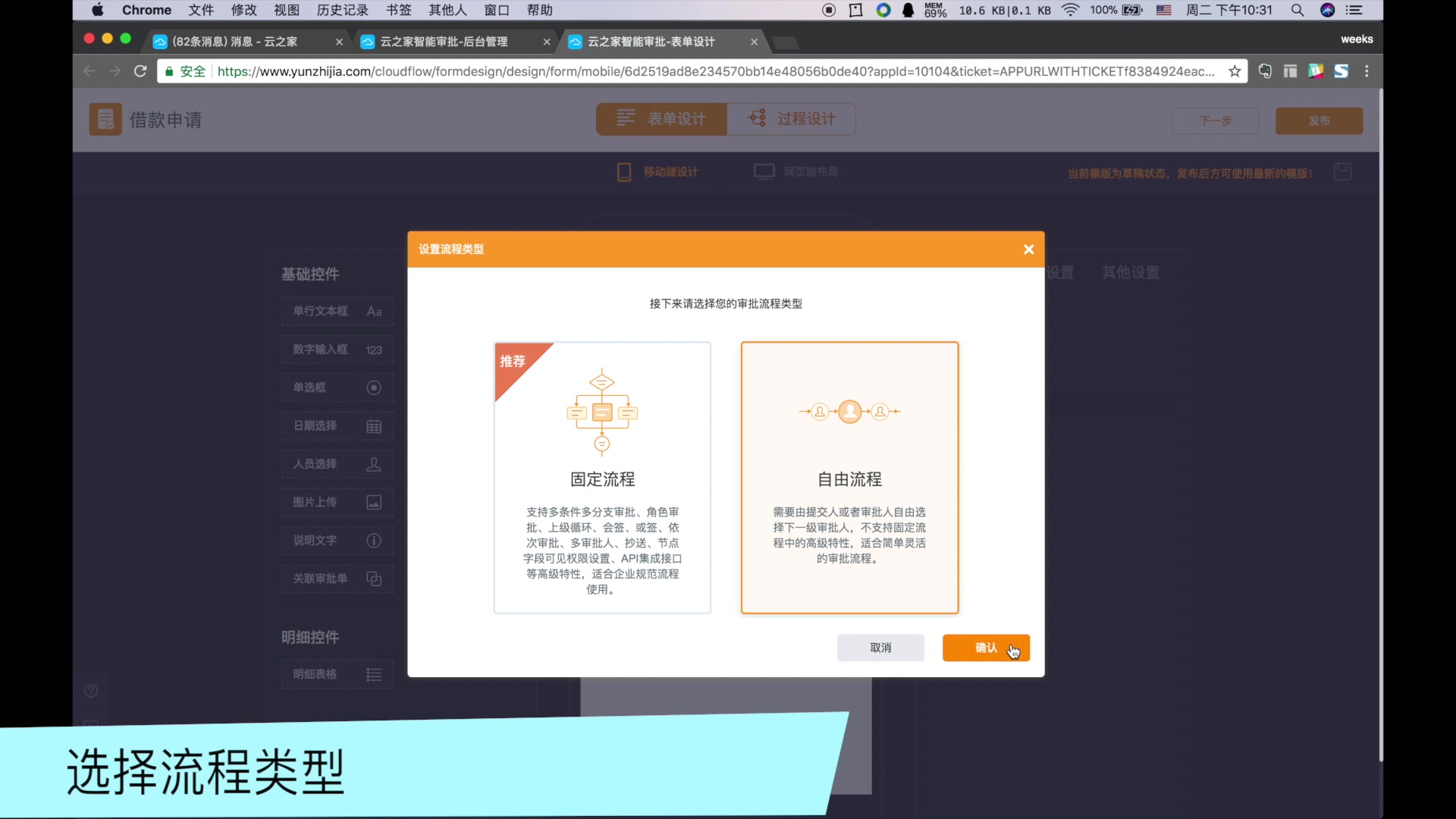Viewport: 1456px width, 819px height.
Task: Click the 下一步 button
Action: (1216, 121)
